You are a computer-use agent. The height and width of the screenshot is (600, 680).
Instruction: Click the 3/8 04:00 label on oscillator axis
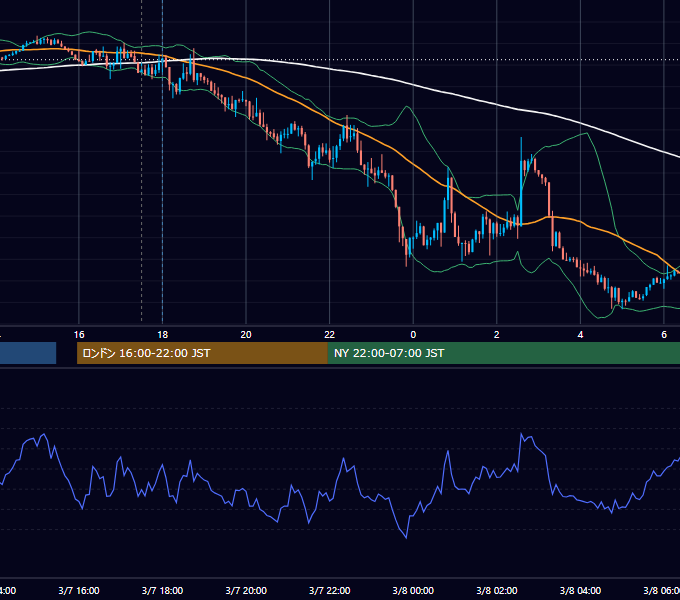tap(580, 590)
